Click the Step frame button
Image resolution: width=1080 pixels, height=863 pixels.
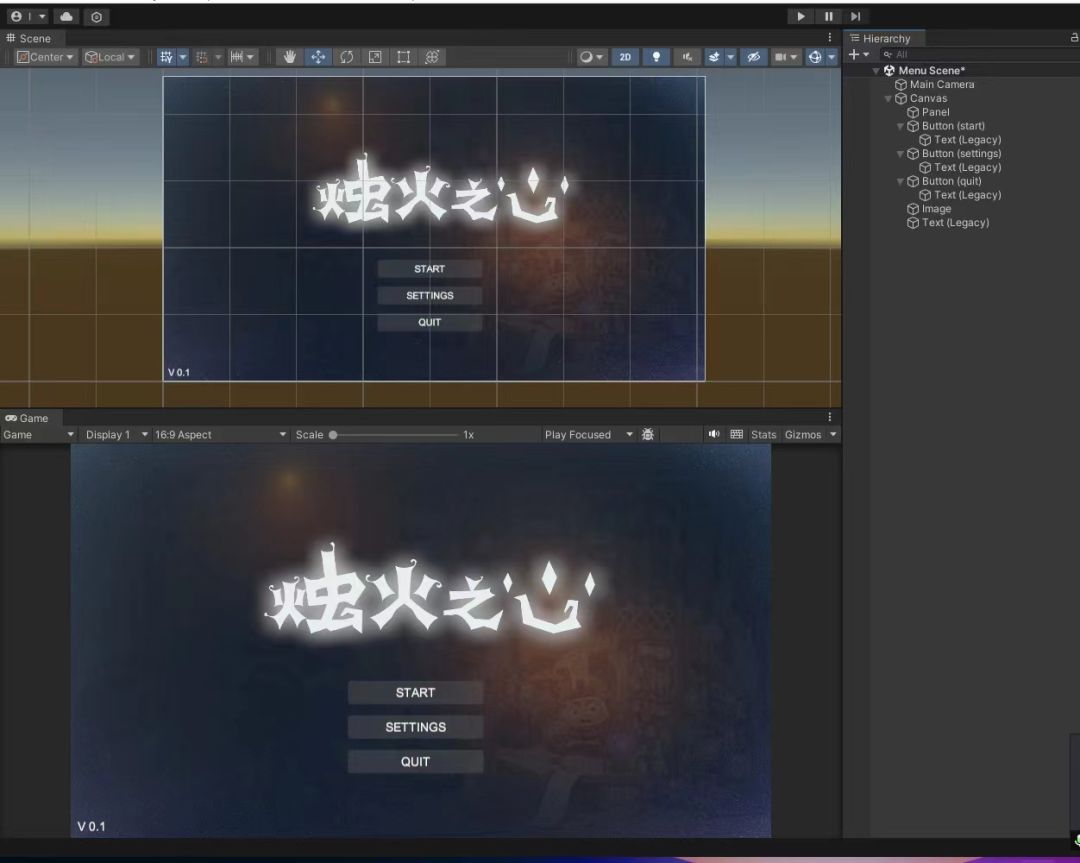pos(855,17)
